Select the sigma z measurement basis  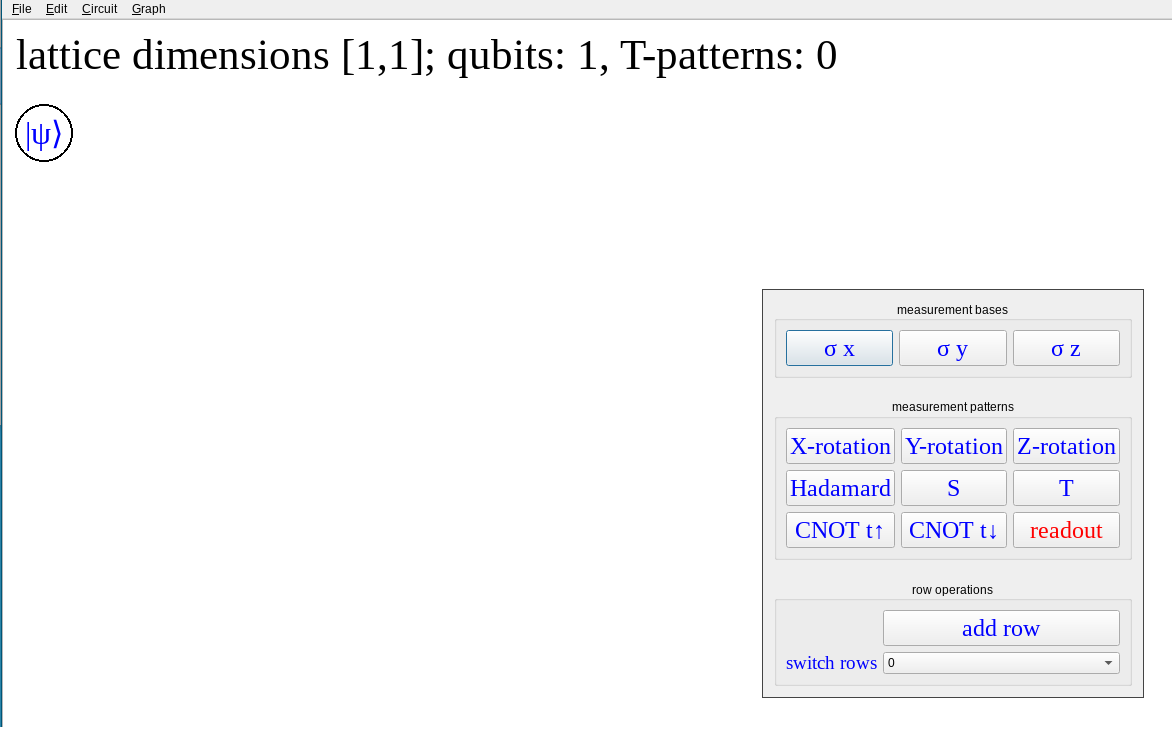1065,349
